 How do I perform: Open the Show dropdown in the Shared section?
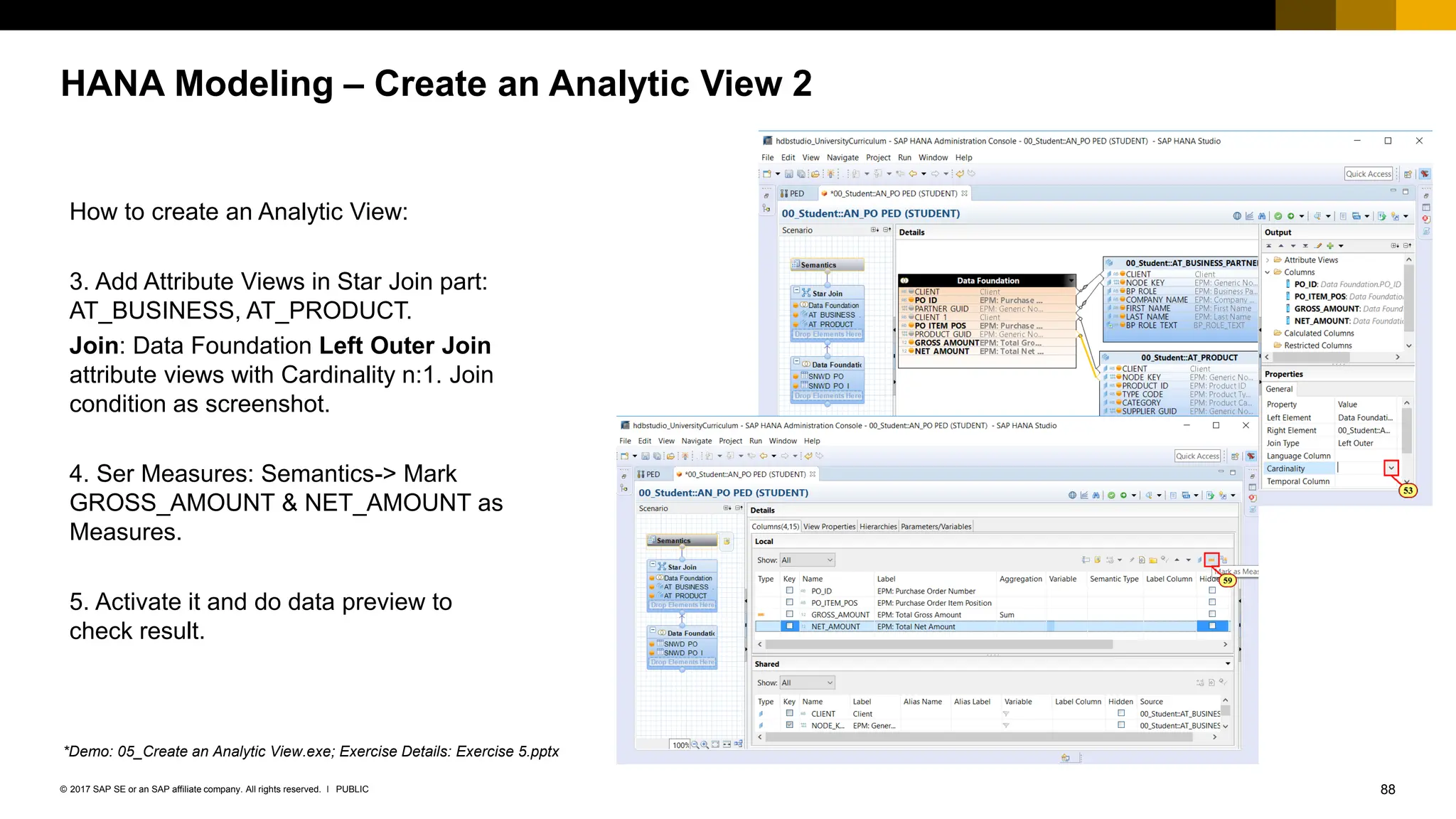coord(807,683)
